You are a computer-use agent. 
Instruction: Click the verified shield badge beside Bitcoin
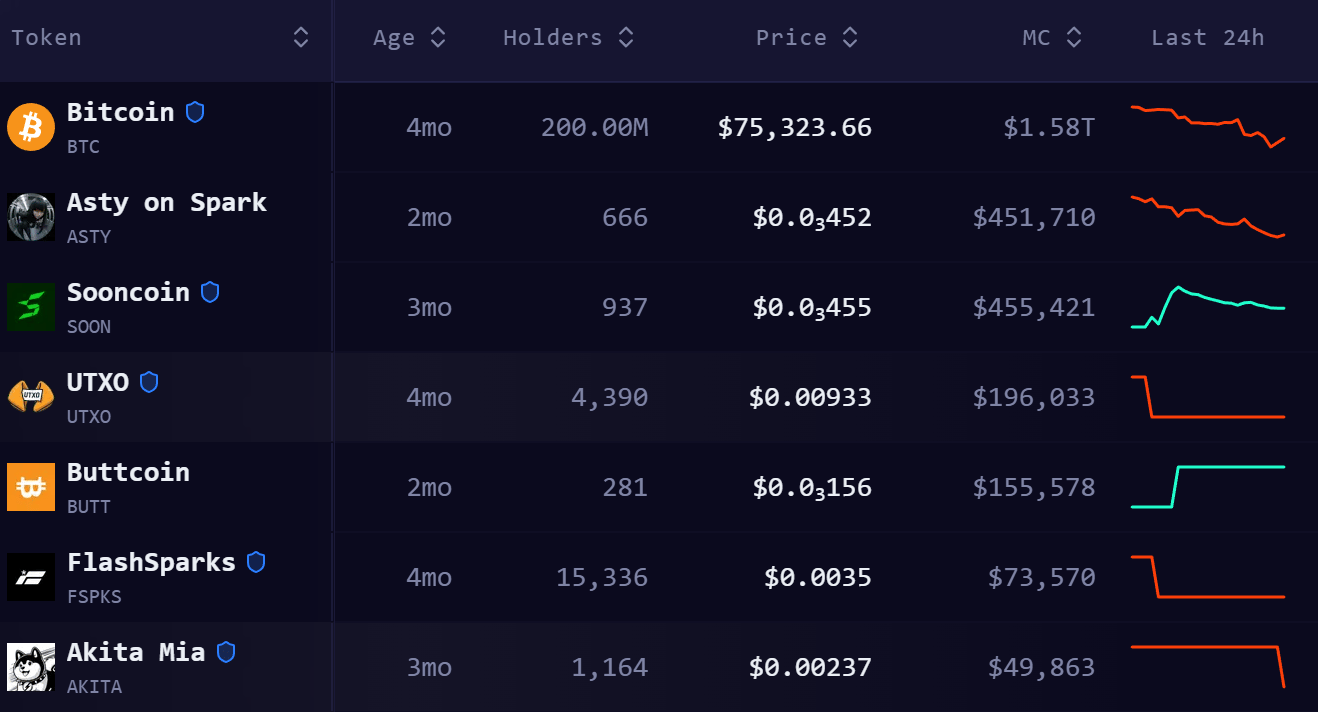[x=195, y=112]
